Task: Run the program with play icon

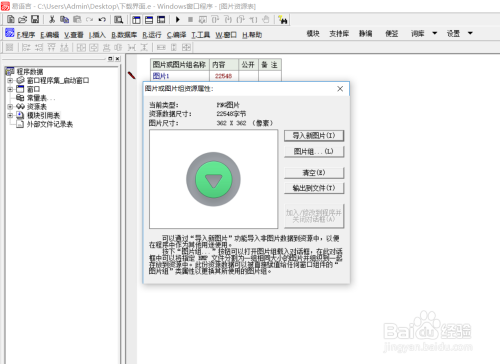Action: tap(178, 20)
